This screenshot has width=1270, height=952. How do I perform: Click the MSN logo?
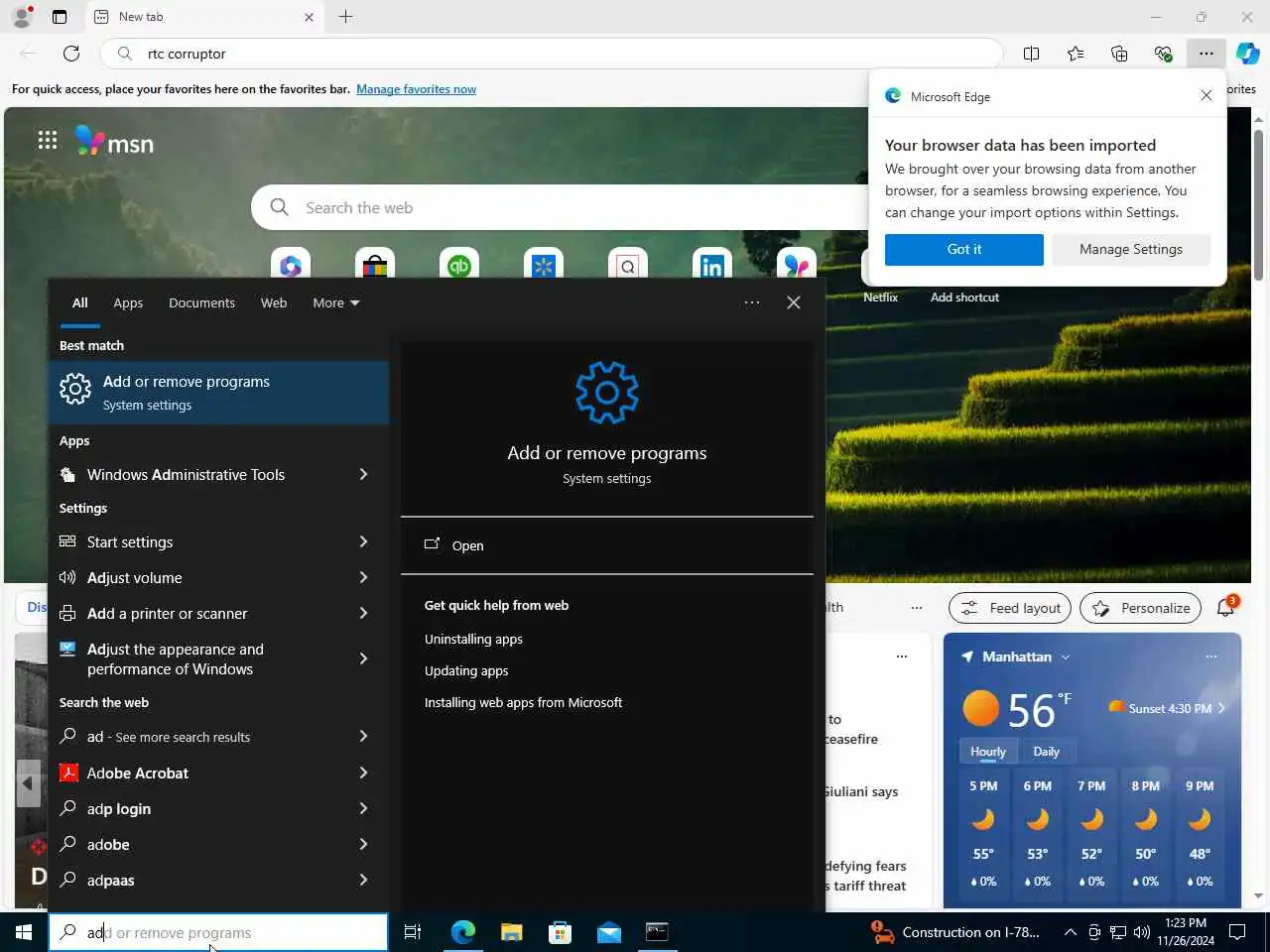pos(115,142)
